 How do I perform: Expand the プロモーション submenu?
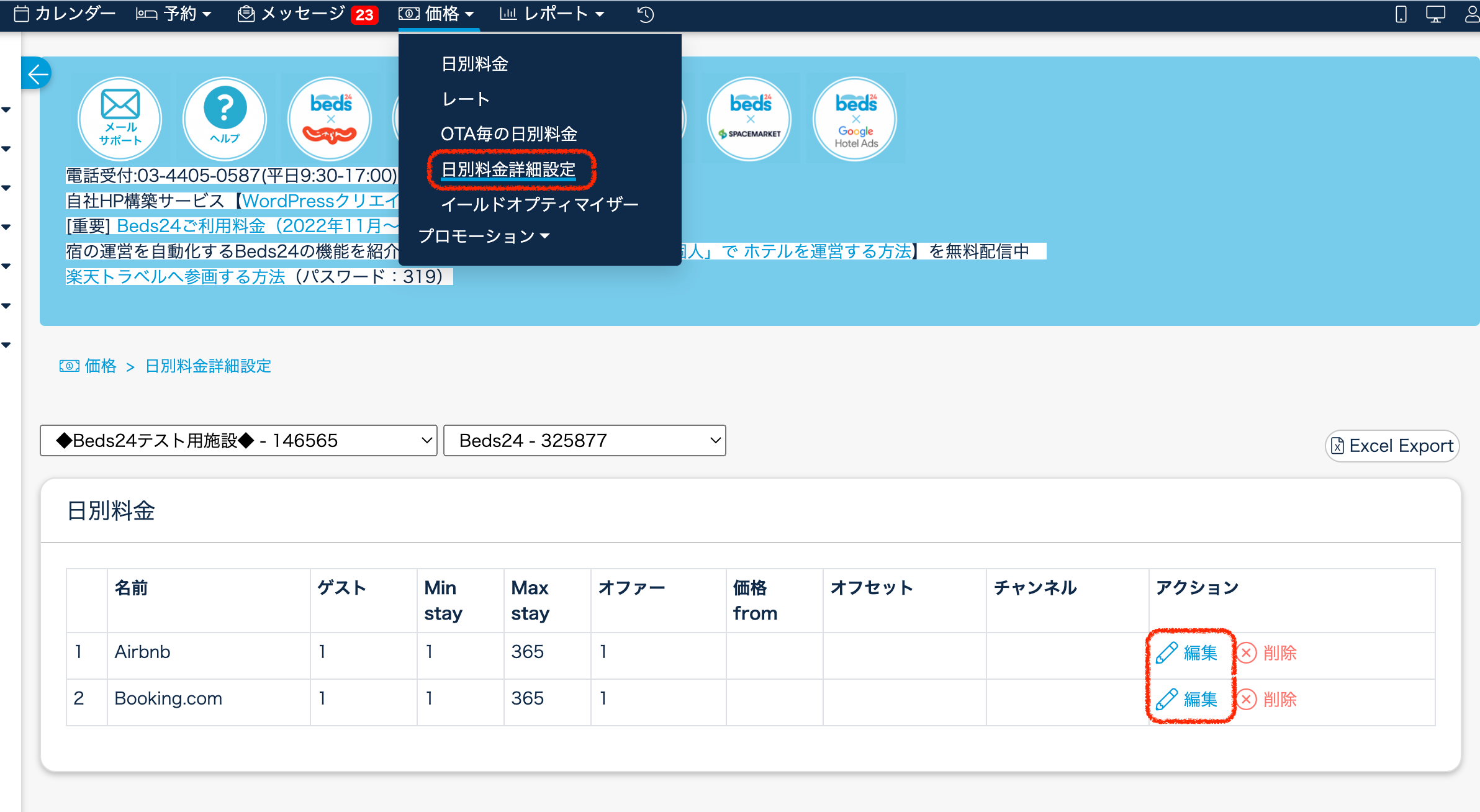(x=484, y=237)
